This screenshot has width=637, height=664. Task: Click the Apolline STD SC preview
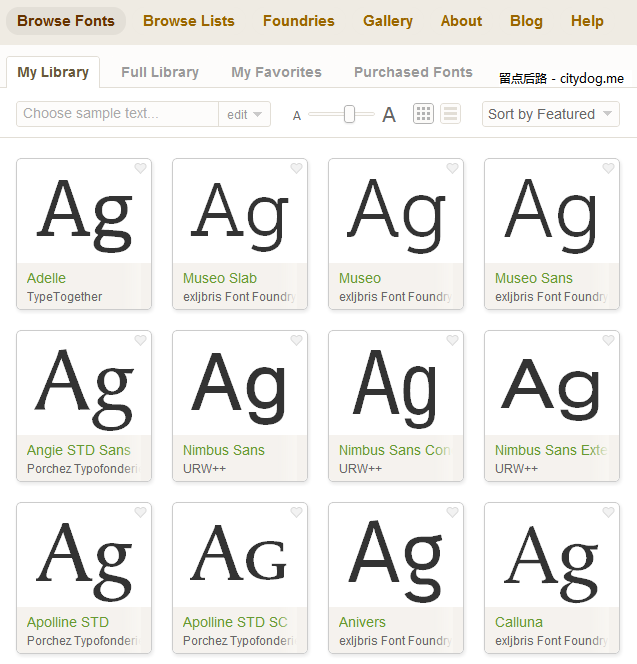coord(238,553)
